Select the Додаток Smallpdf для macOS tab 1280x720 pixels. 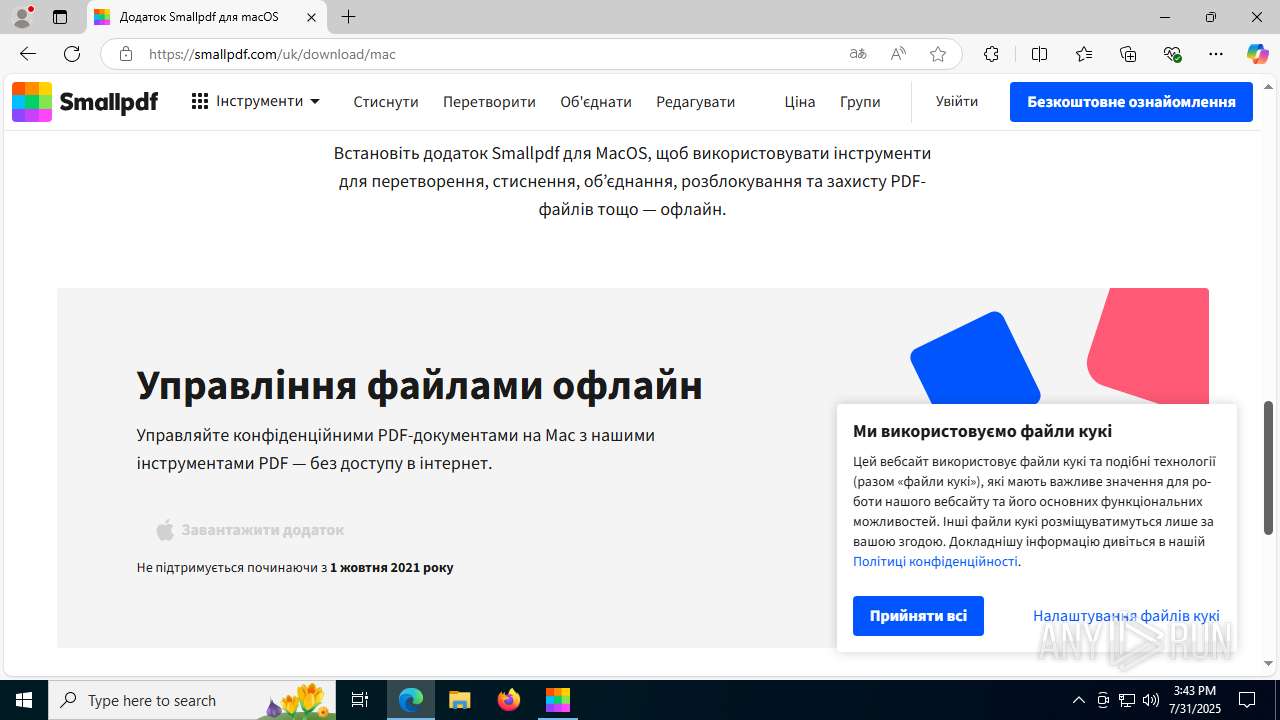click(x=207, y=17)
